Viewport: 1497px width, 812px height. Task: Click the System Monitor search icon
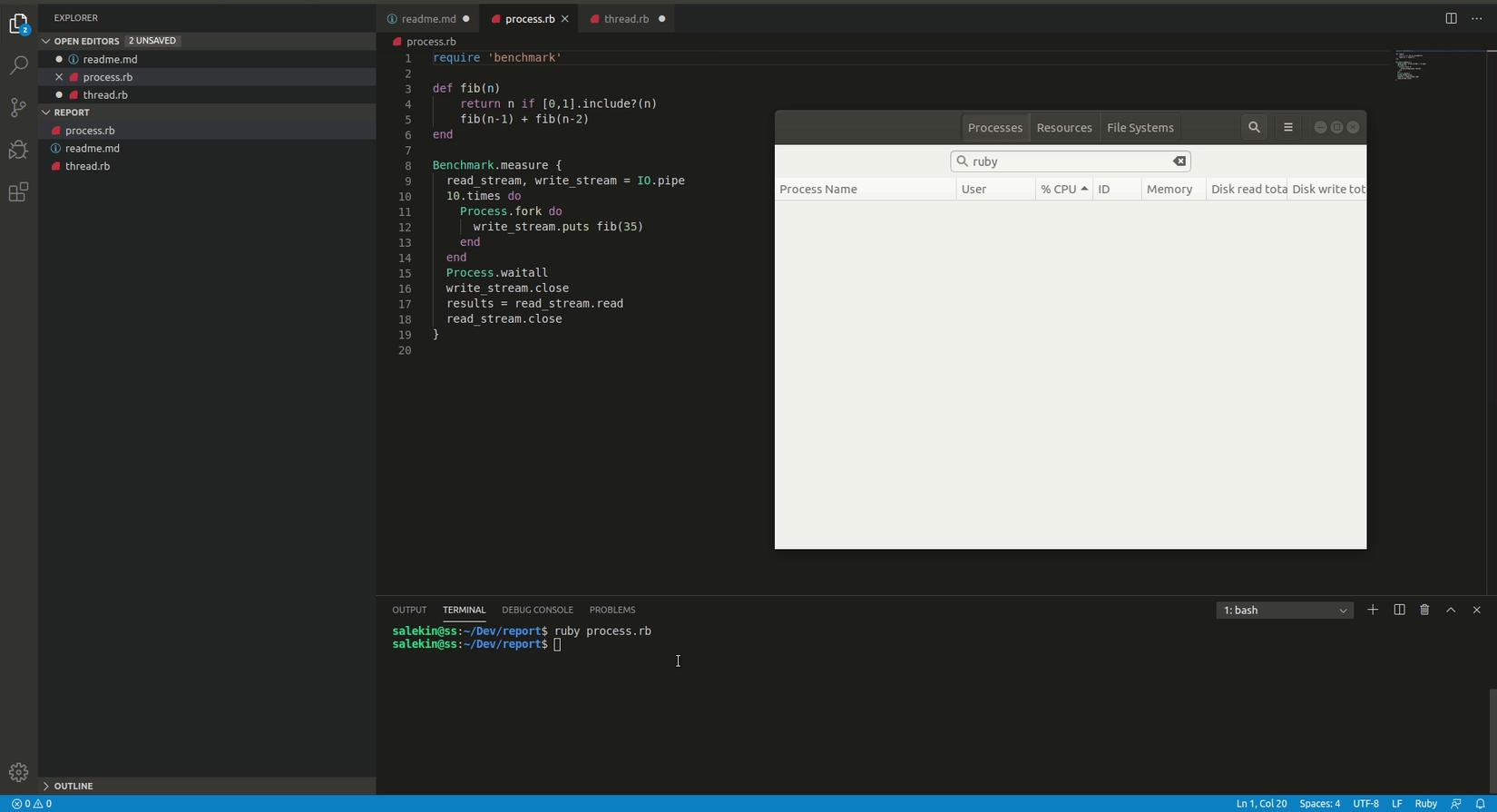click(1254, 128)
